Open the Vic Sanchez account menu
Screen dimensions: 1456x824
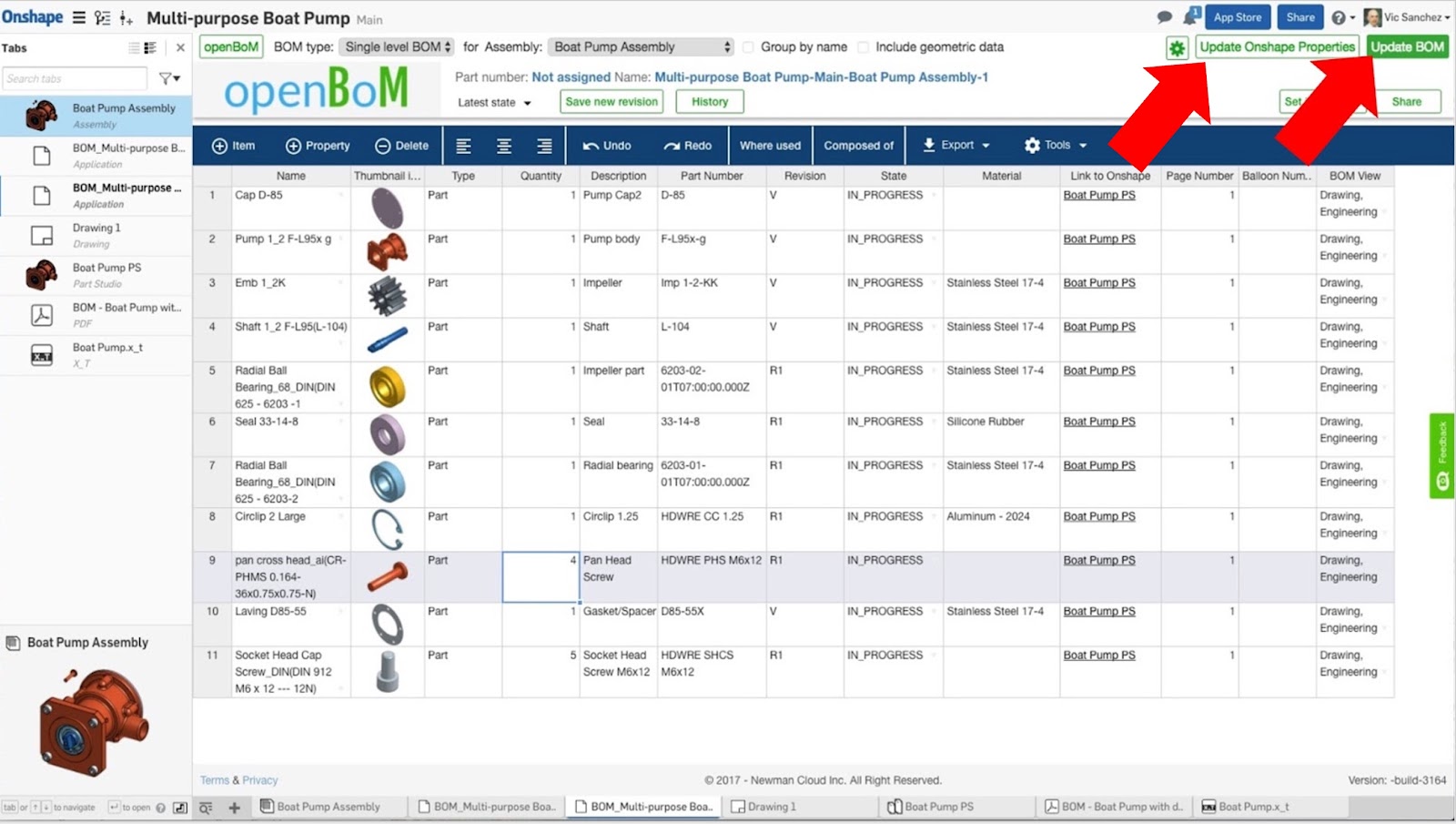(x=1407, y=17)
